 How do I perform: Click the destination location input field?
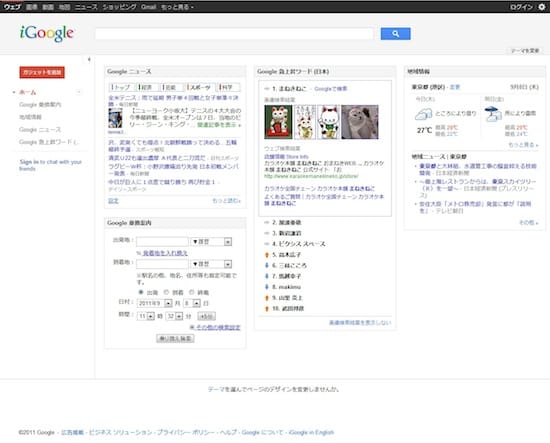[x=162, y=264]
